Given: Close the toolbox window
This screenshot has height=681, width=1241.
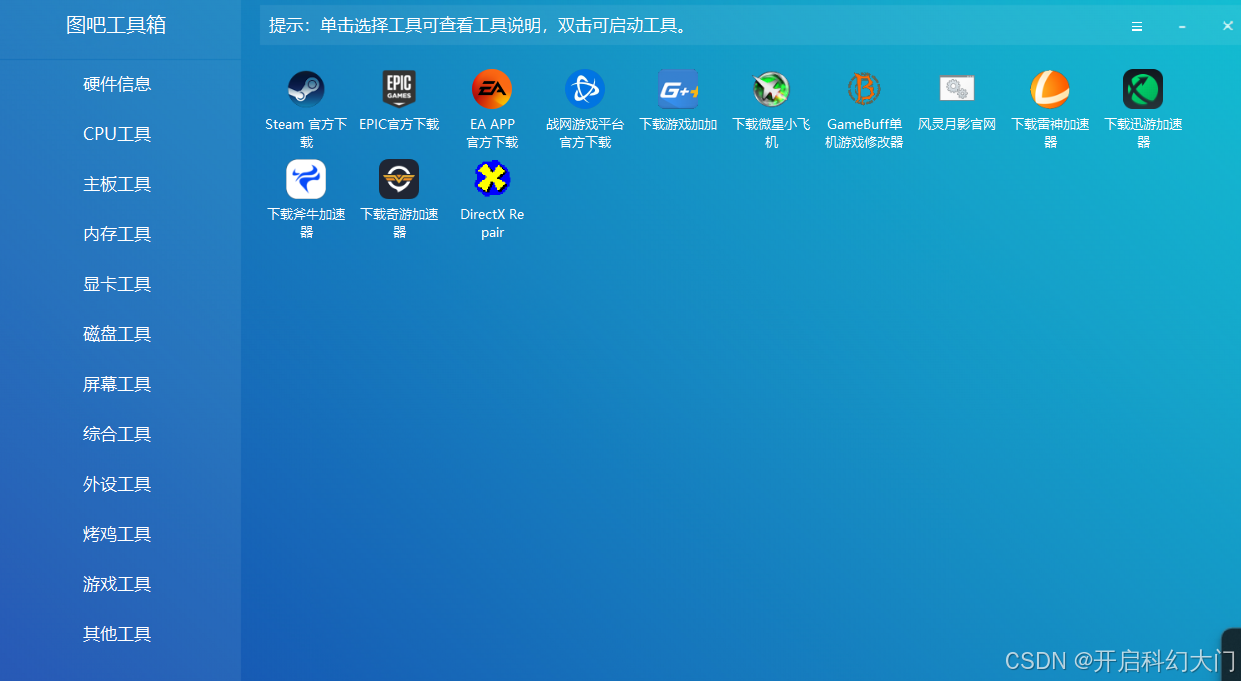Looking at the screenshot, I should 1228,26.
